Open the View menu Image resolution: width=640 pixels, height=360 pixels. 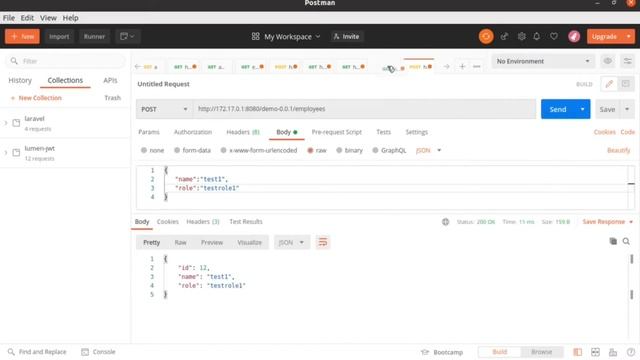(x=48, y=18)
